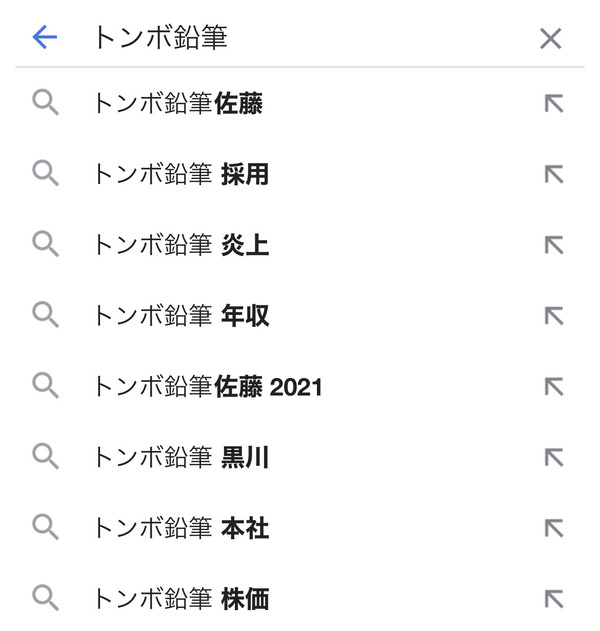This screenshot has width=600, height=631.
Task: Select suggestion トンボ鉛筆 黒川
Action: (300, 457)
